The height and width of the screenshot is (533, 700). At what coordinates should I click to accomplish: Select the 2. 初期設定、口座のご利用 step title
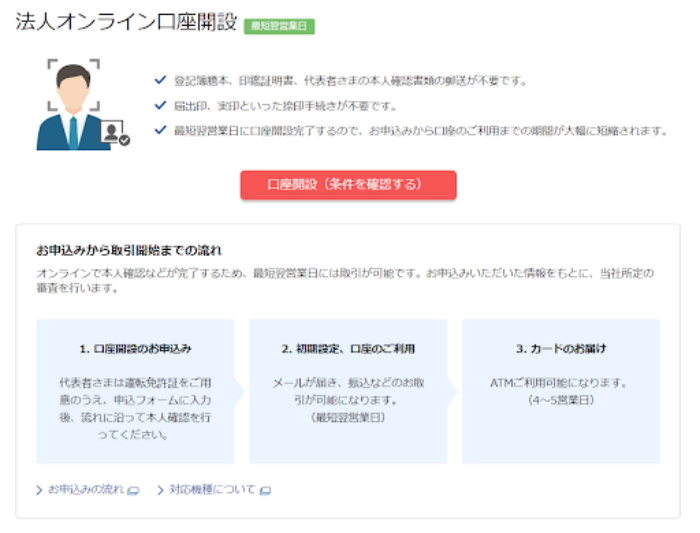pyautogui.click(x=348, y=349)
